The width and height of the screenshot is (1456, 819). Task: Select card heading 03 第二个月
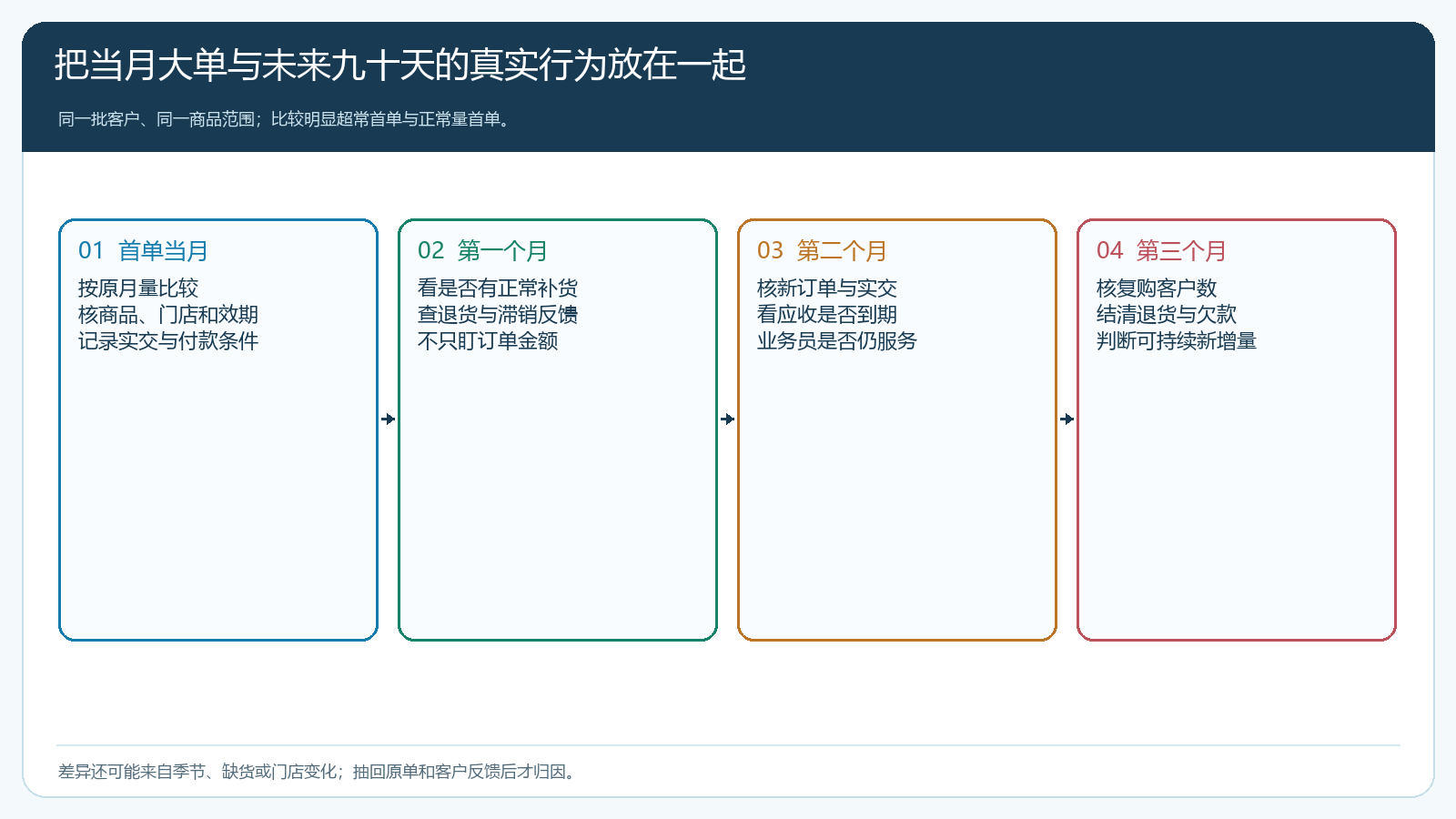point(822,250)
